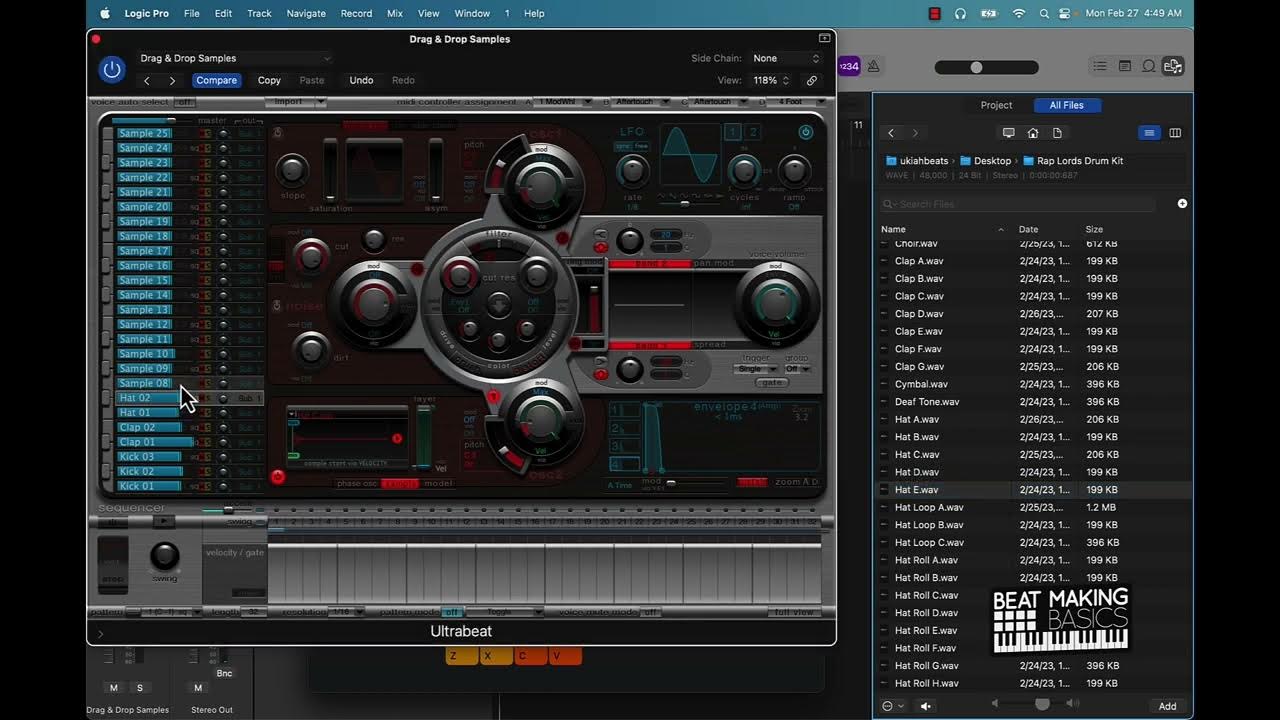The image size is (1280, 720).
Task: Click the Wi-Fi icon in menu bar
Action: tap(1019, 13)
